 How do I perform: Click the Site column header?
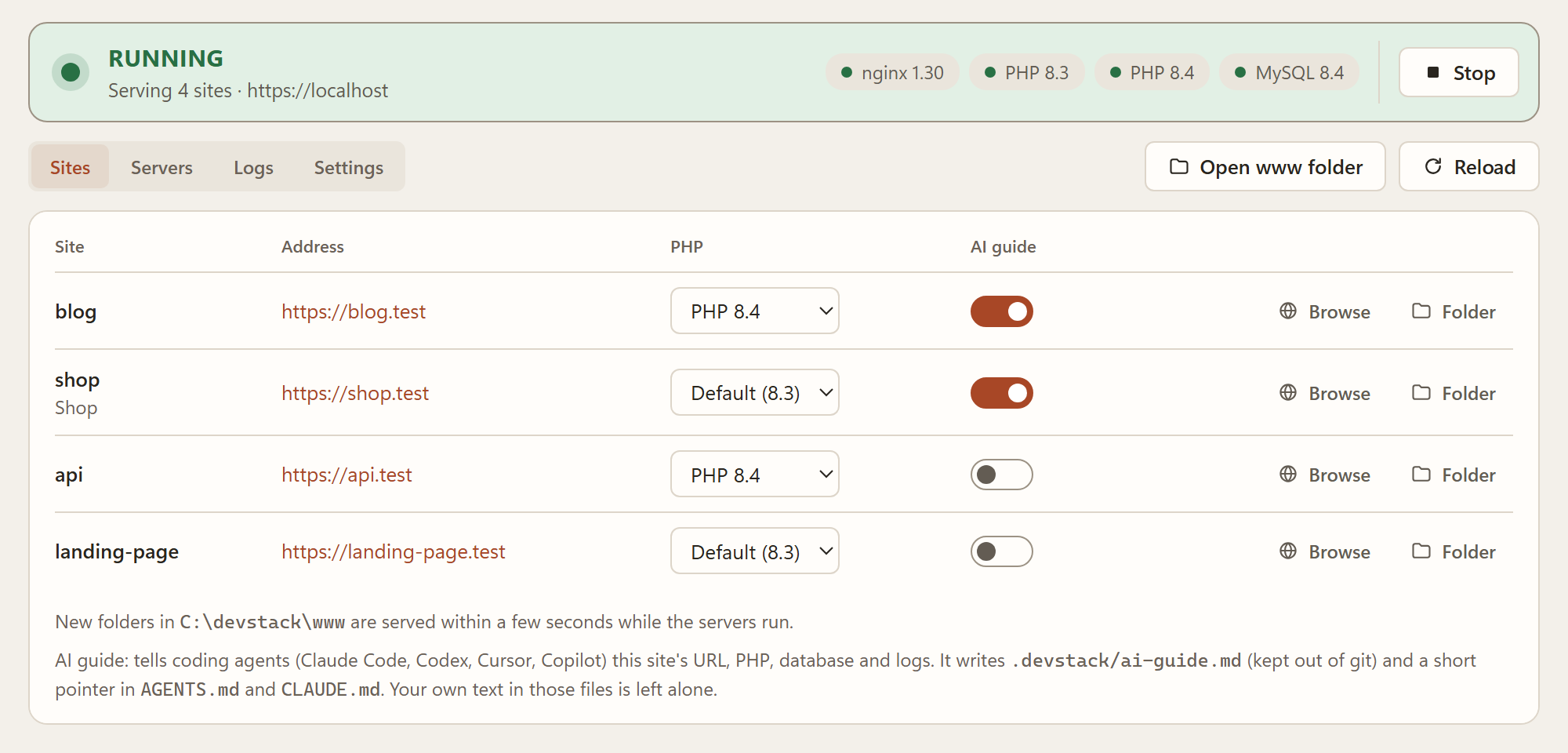(x=69, y=246)
